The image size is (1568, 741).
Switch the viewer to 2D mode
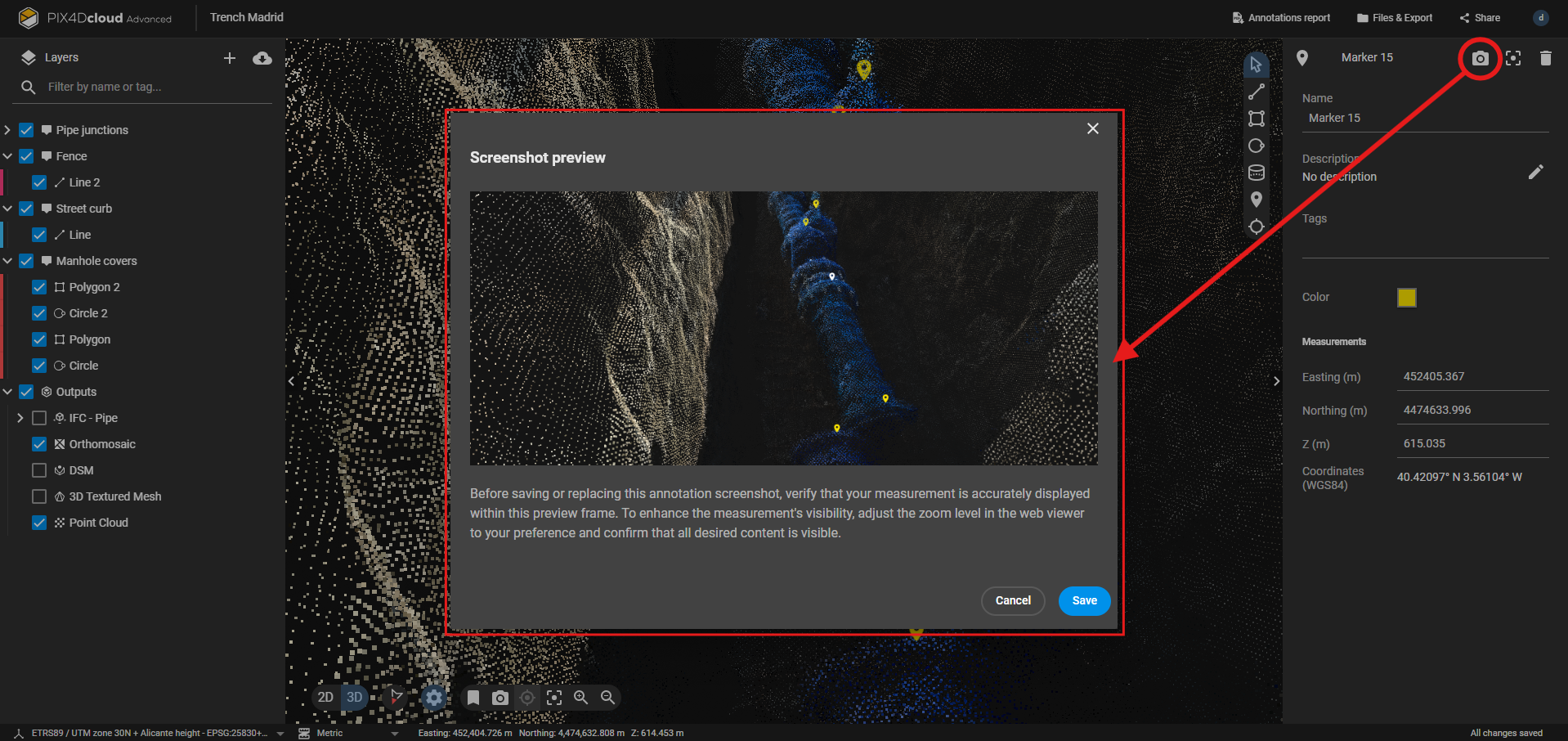(325, 698)
